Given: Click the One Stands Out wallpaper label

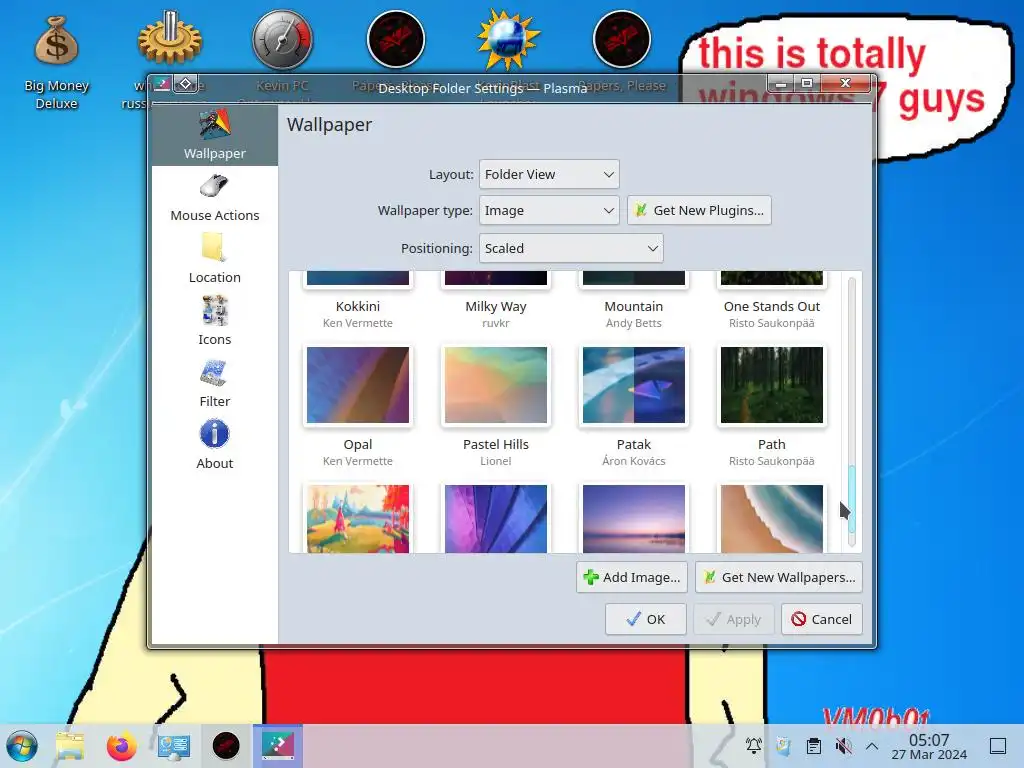Looking at the screenshot, I should click(771, 306).
